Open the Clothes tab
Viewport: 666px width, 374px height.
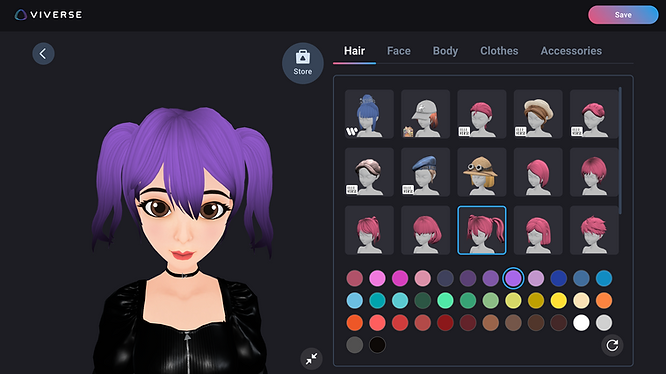(499, 51)
